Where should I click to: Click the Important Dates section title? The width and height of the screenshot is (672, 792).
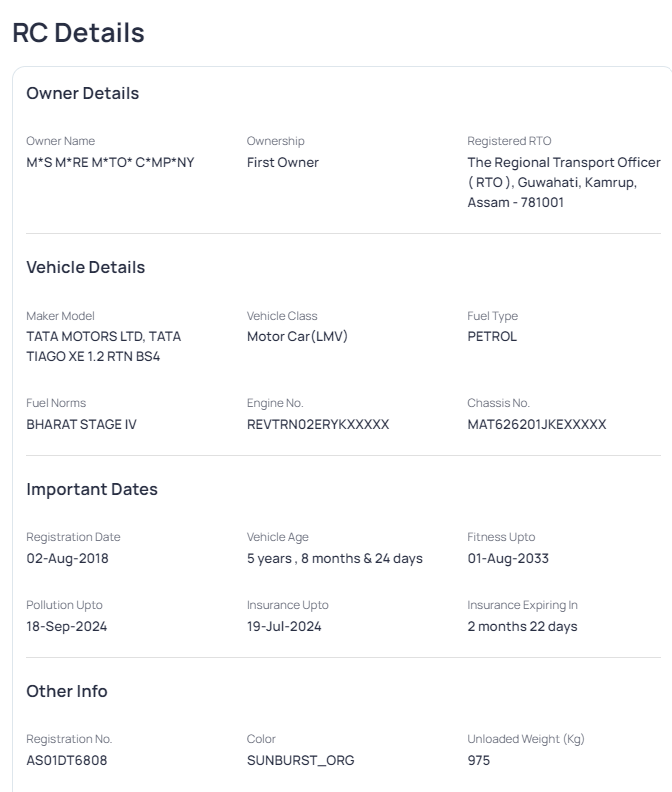[x=92, y=490]
